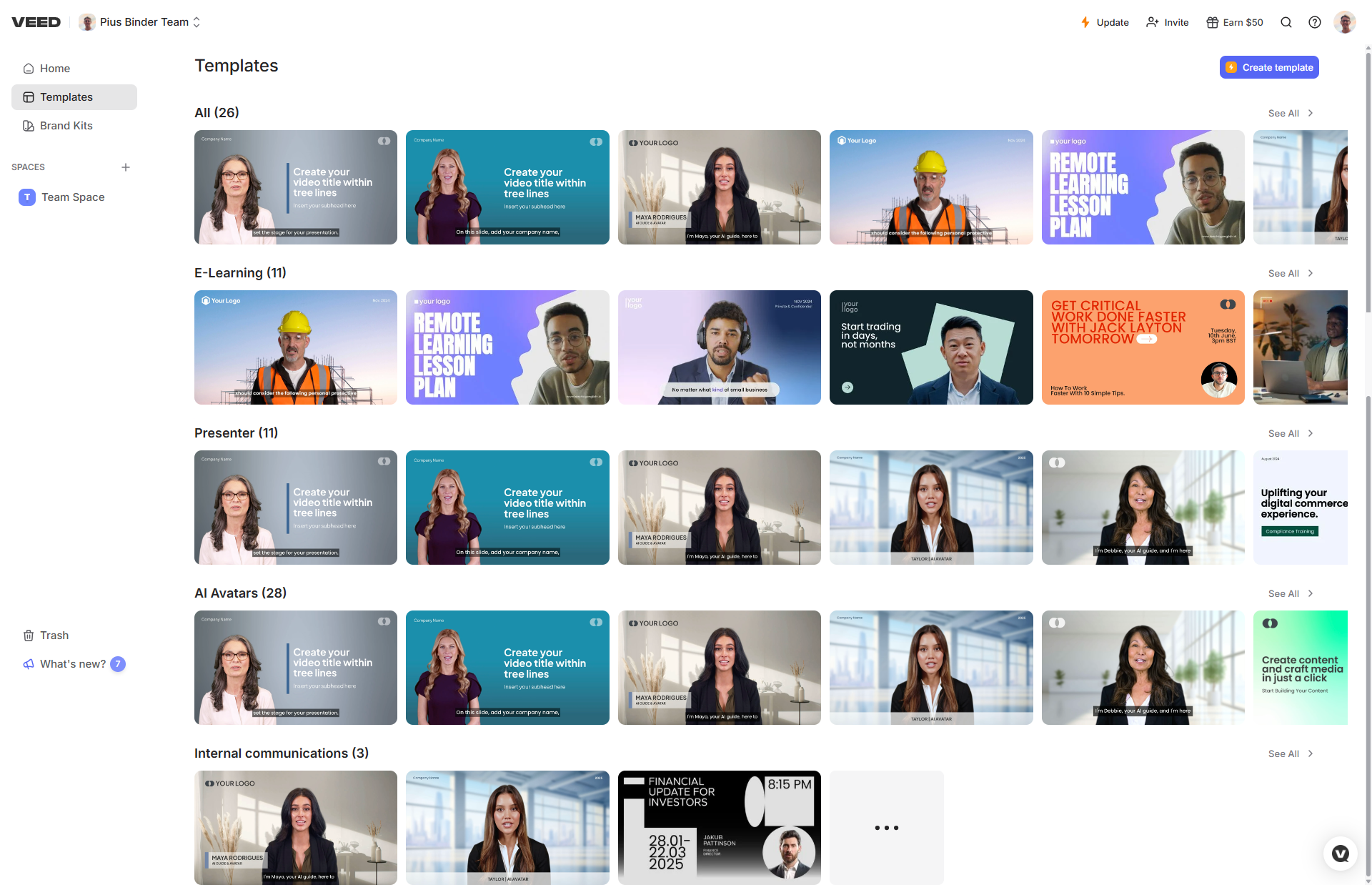1372x885 pixels.
Task: Open Brand Kits in sidebar
Action: (66, 126)
